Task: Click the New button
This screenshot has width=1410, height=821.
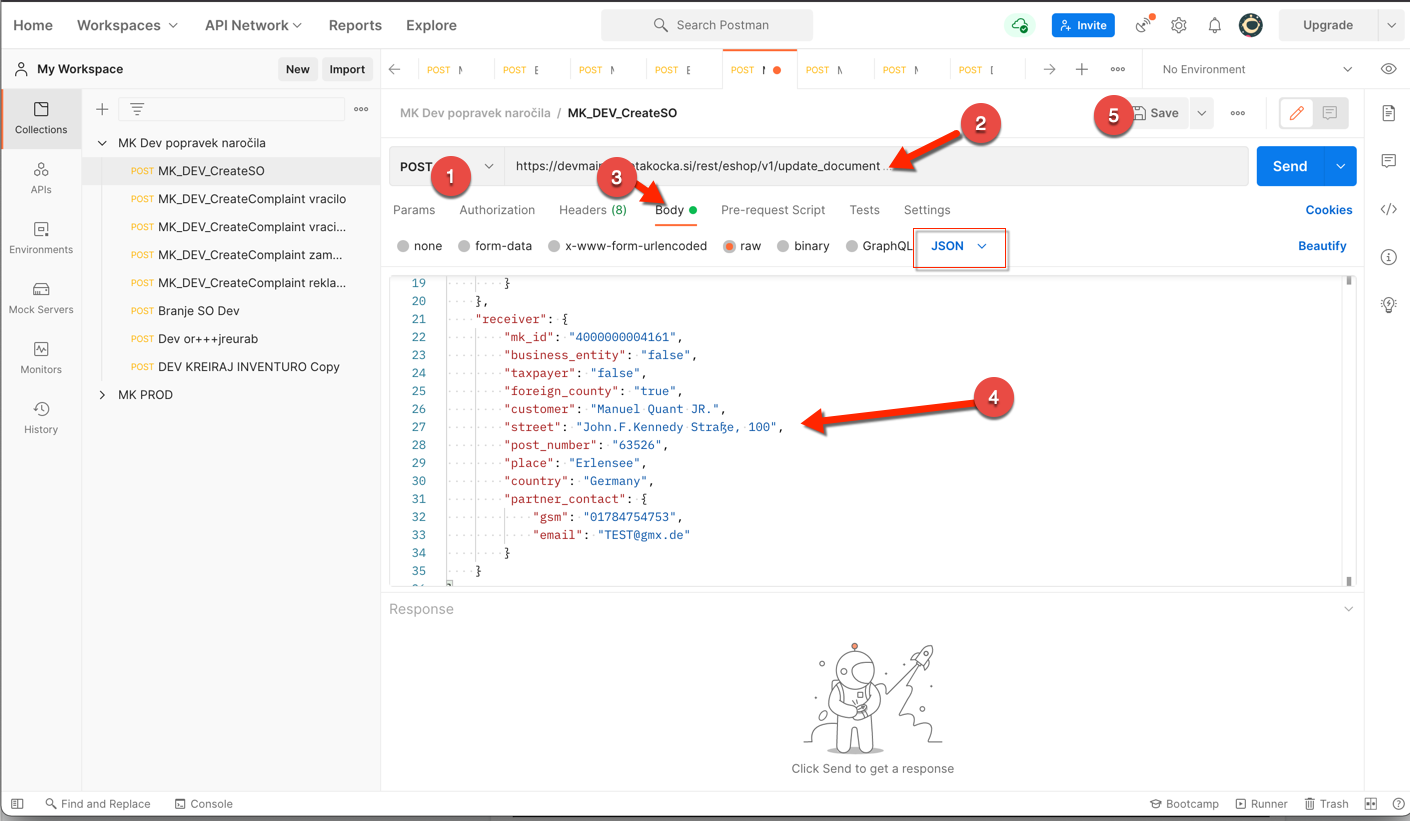Action: (x=297, y=69)
